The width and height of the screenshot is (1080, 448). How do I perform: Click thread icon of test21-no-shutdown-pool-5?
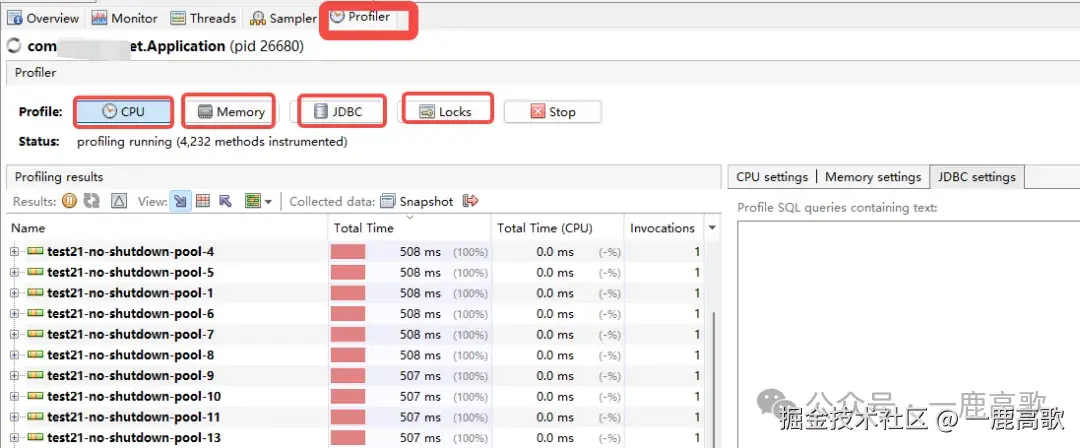[x=34, y=272]
